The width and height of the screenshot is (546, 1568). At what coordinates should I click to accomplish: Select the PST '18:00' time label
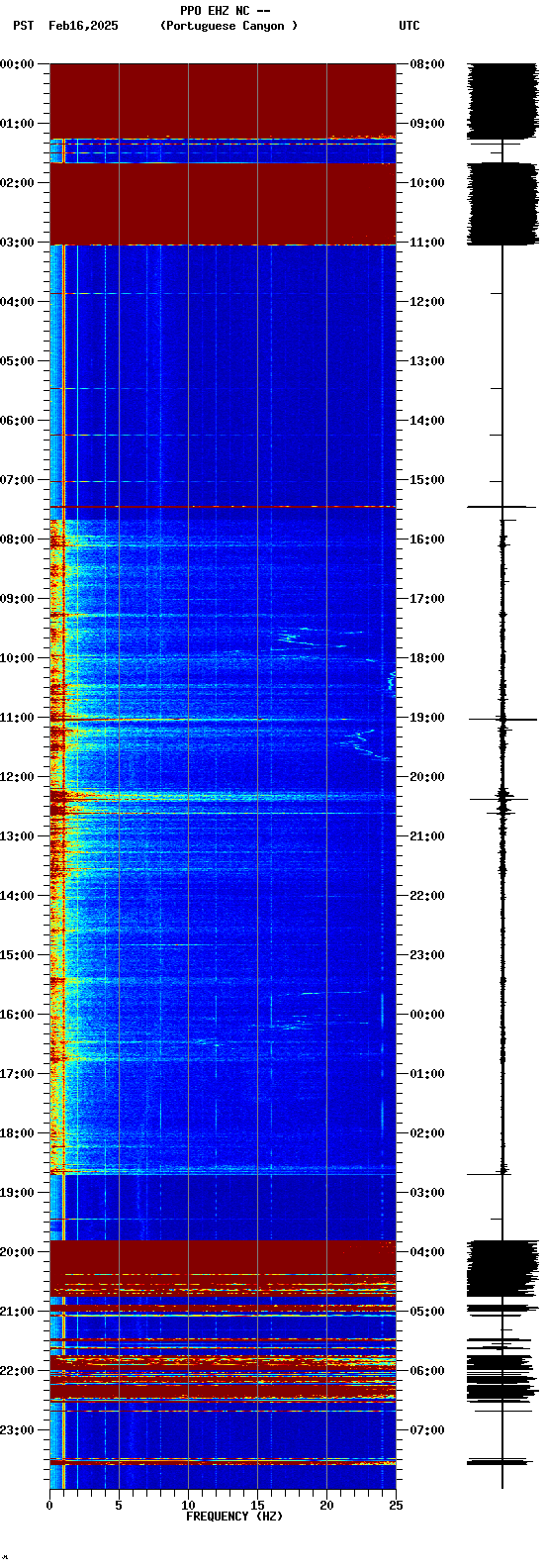tap(18, 1133)
